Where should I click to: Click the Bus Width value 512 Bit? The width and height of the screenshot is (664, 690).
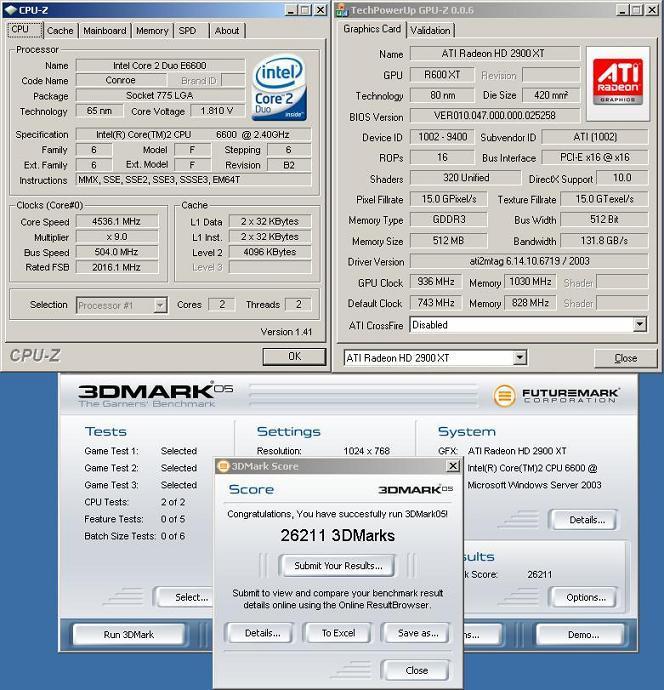pos(604,220)
